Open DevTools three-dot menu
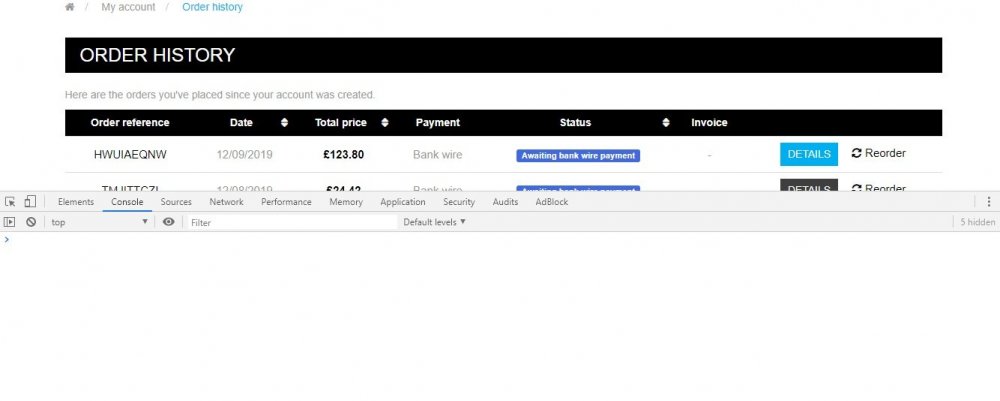Image resolution: width=1000 pixels, height=401 pixels. (989, 201)
